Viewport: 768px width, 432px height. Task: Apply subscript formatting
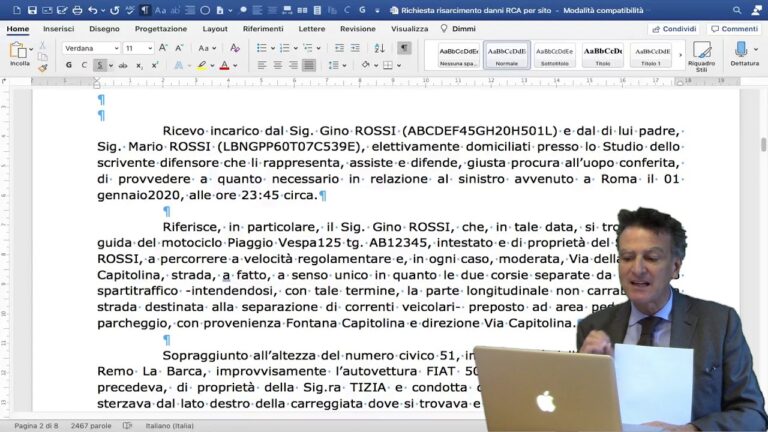139,65
